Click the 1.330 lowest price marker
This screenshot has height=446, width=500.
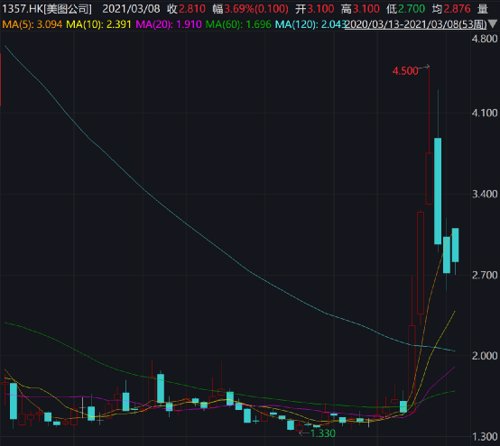pos(323,433)
